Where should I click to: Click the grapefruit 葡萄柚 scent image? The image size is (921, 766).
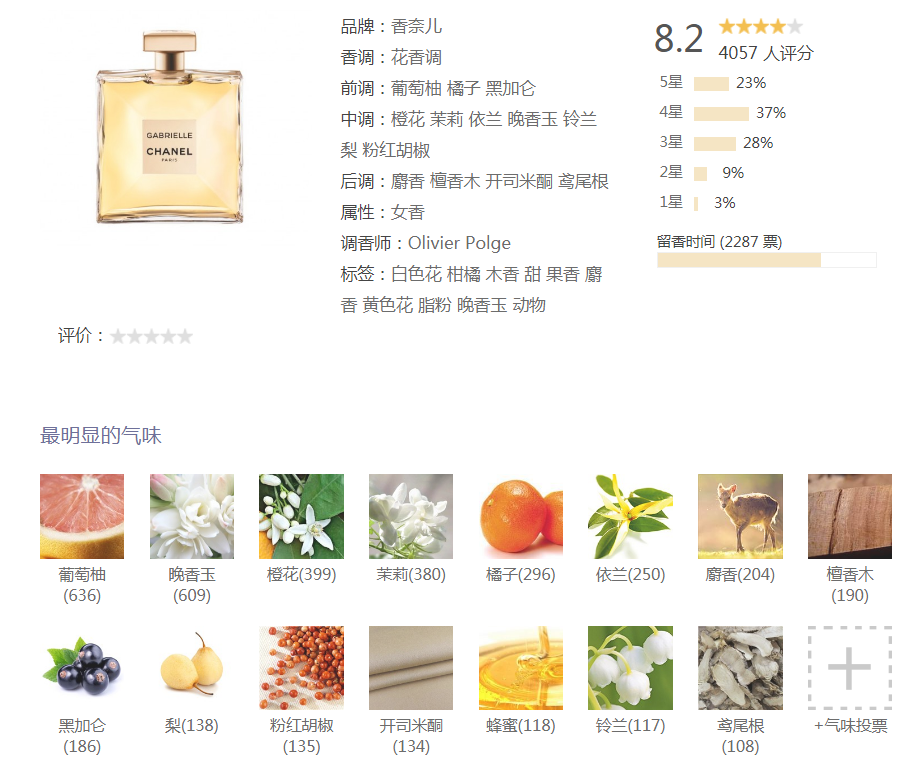(x=82, y=516)
